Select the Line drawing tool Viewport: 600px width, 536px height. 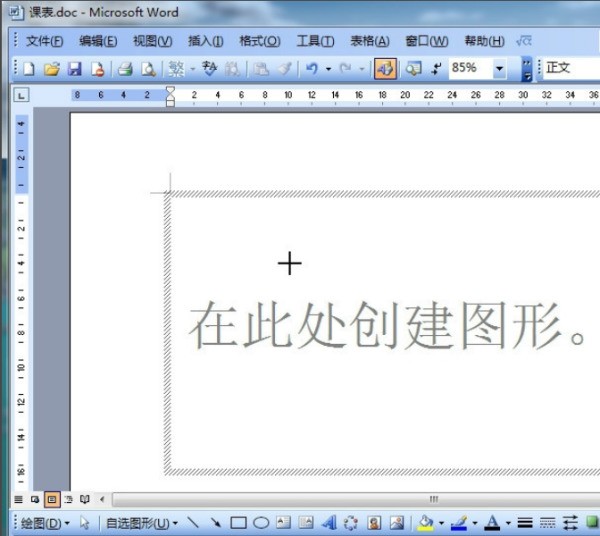[x=193, y=522]
